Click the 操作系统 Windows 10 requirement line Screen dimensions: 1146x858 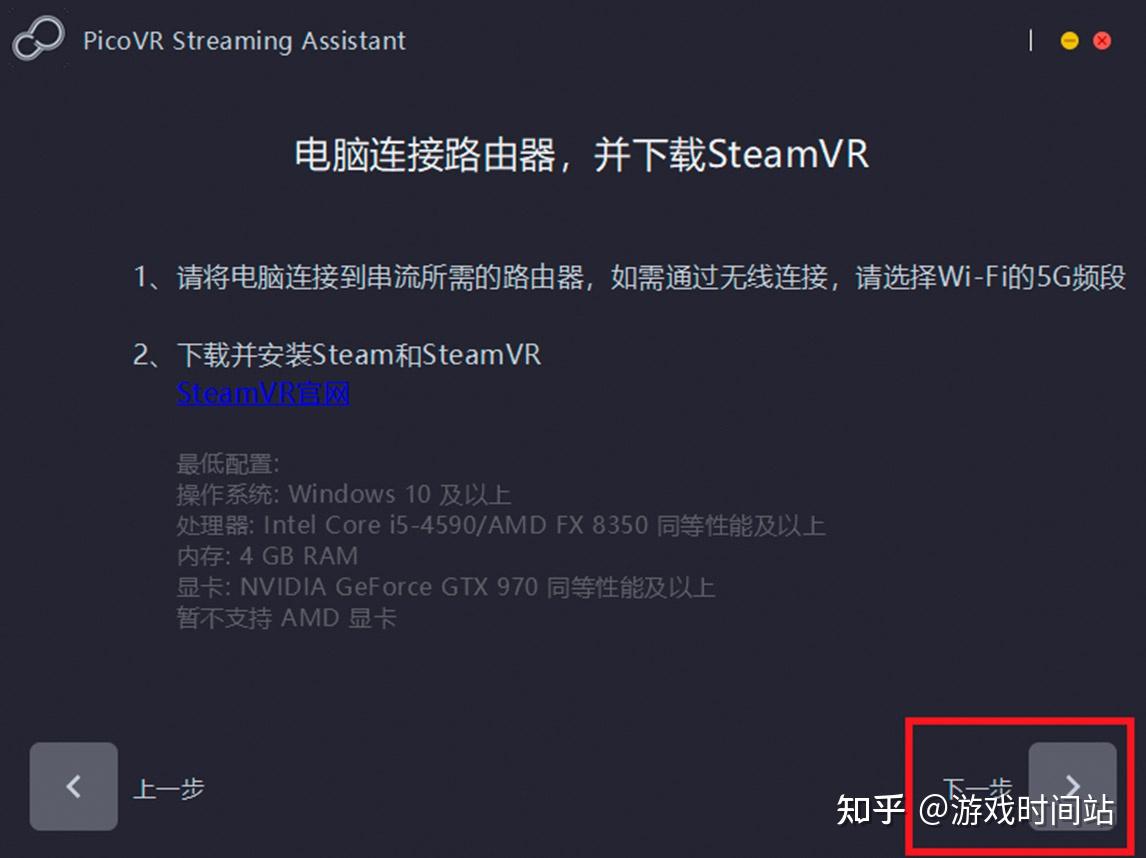pyautogui.click(x=344, y=495)
